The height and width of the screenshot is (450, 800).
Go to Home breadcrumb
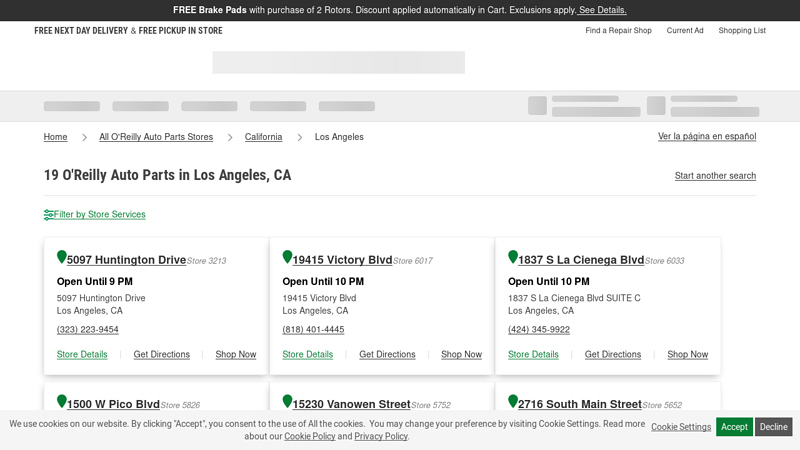[56, 137]
